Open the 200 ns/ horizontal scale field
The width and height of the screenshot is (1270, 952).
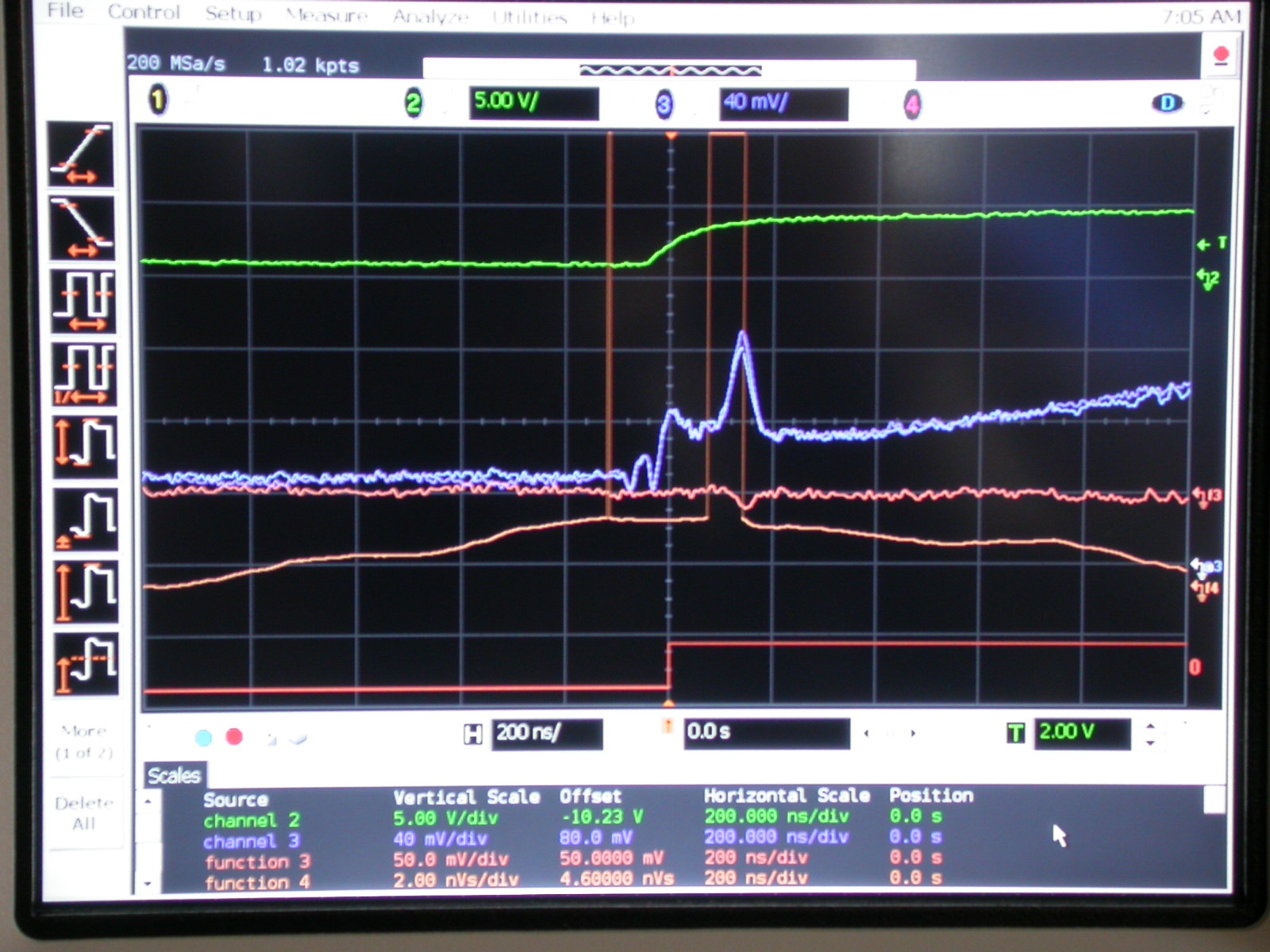546,733
